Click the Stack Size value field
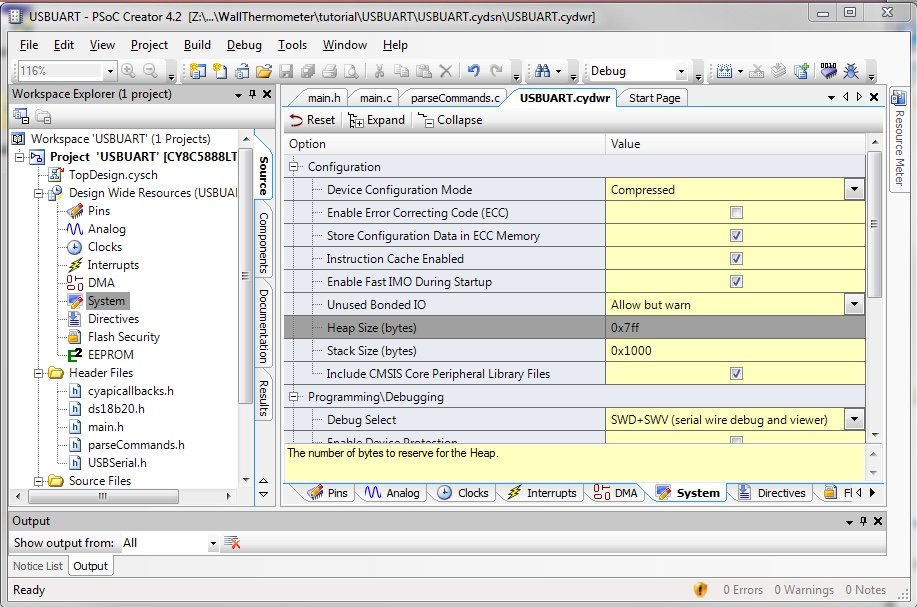 click(735, 351)
